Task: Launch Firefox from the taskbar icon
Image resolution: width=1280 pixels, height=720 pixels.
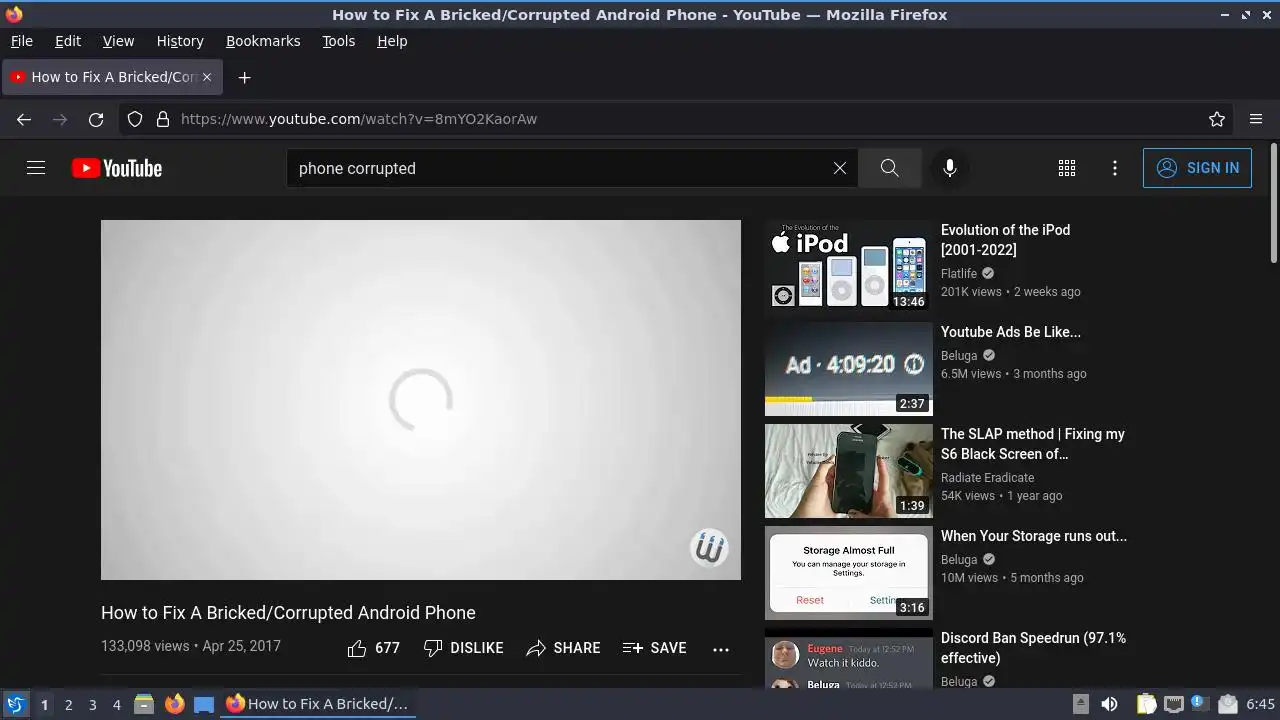Action: click(x=174, y=704)
